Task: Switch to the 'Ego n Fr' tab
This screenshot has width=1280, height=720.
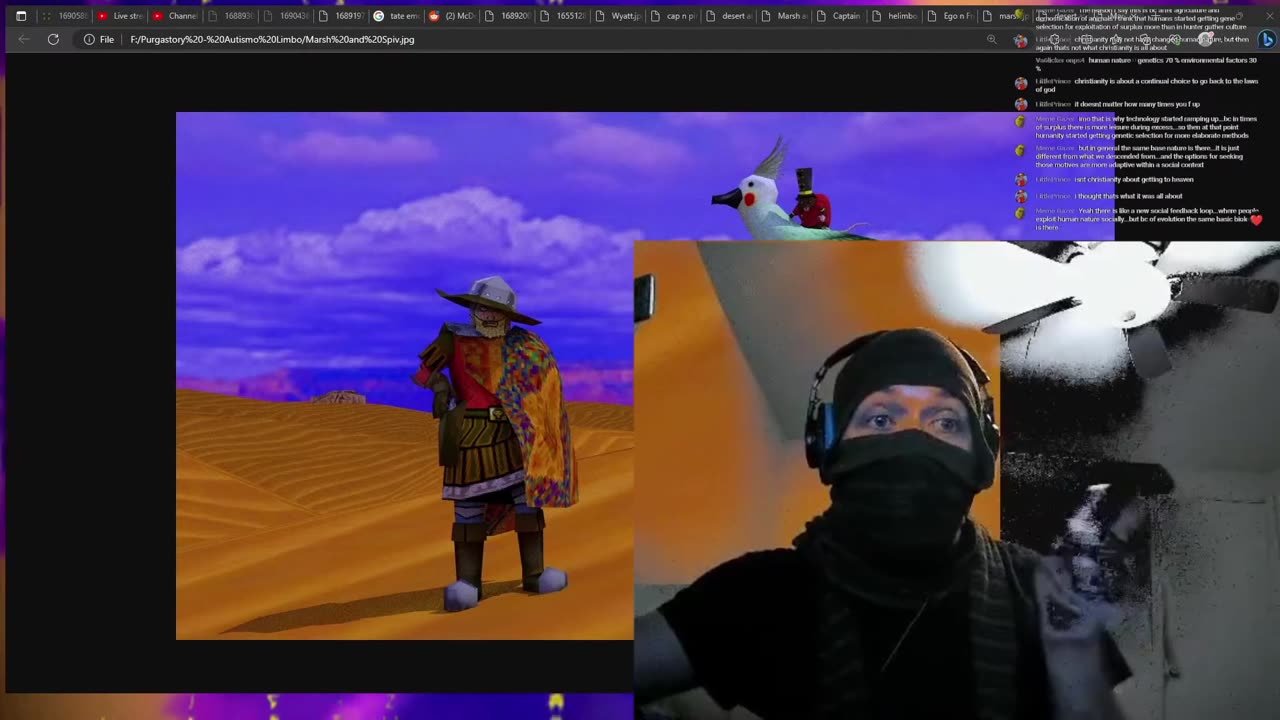Action: point(949,16)
